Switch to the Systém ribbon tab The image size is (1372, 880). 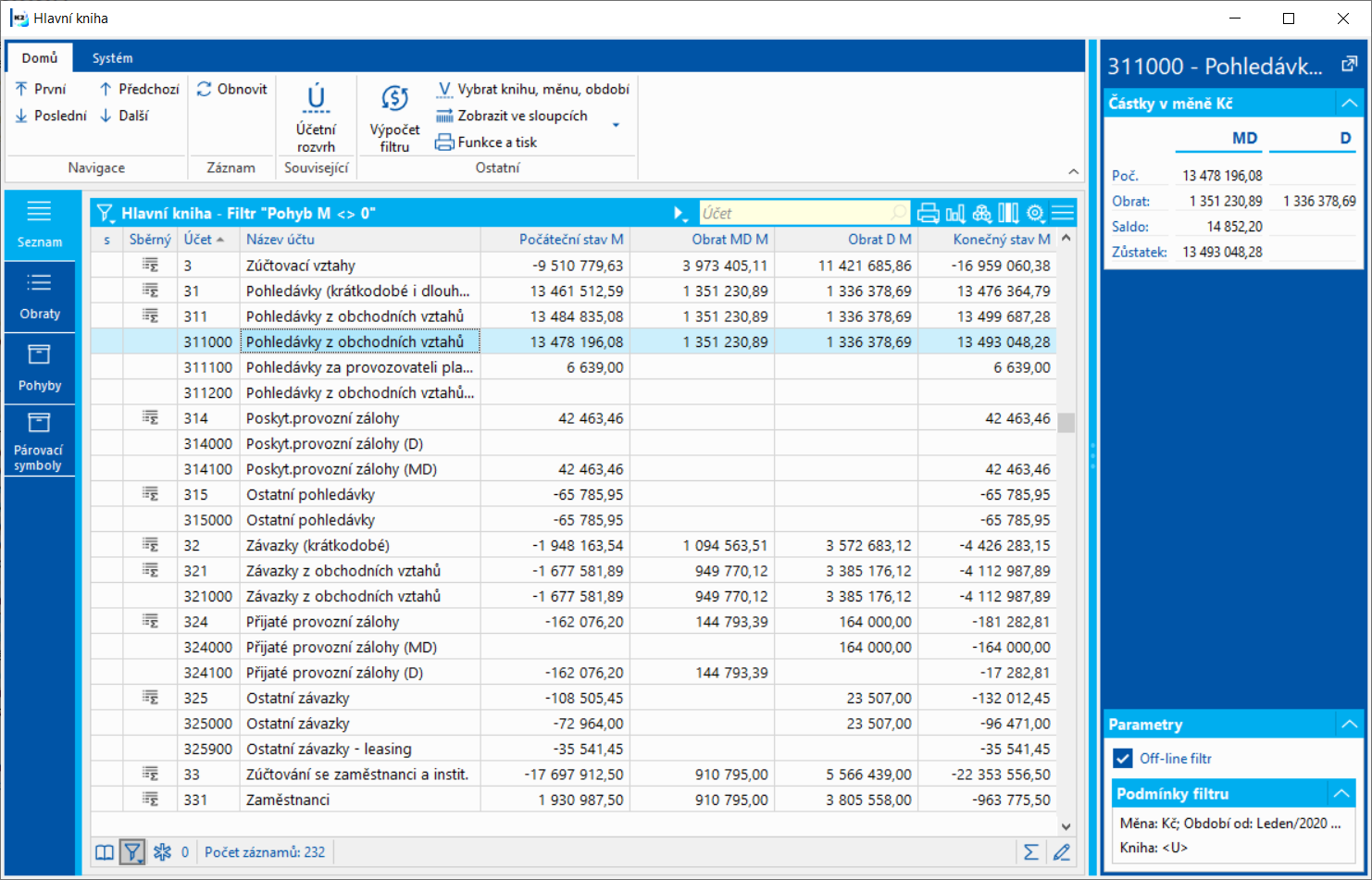112,57
